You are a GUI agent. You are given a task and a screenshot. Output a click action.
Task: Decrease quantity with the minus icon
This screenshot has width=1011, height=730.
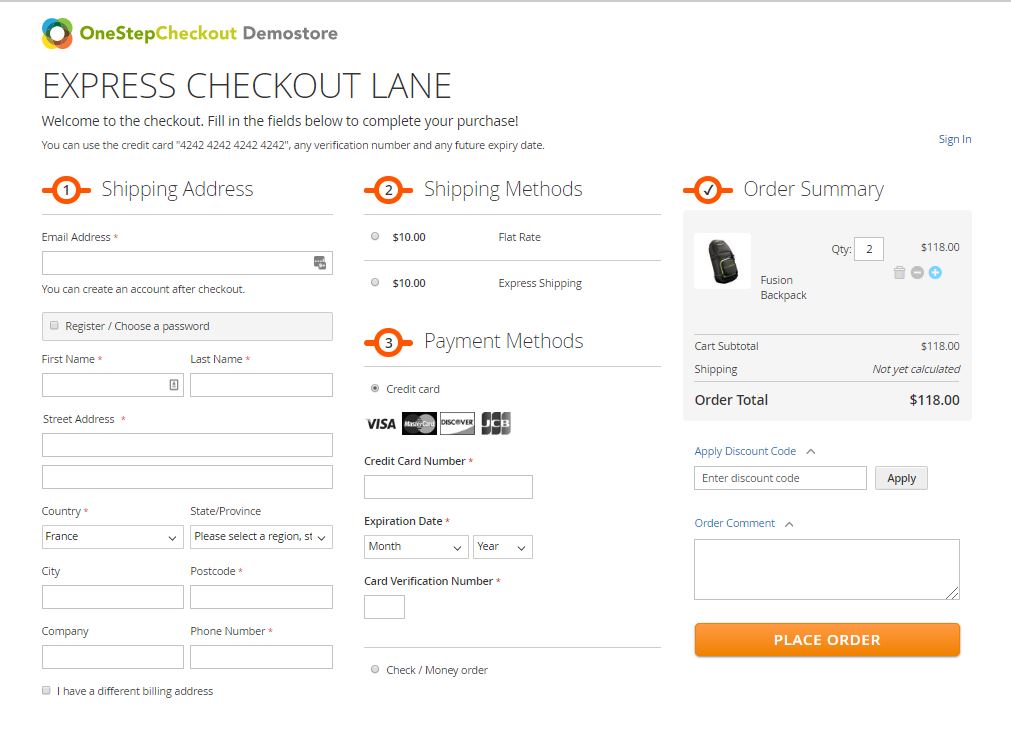pyautogui.click(x=917, y=273)
